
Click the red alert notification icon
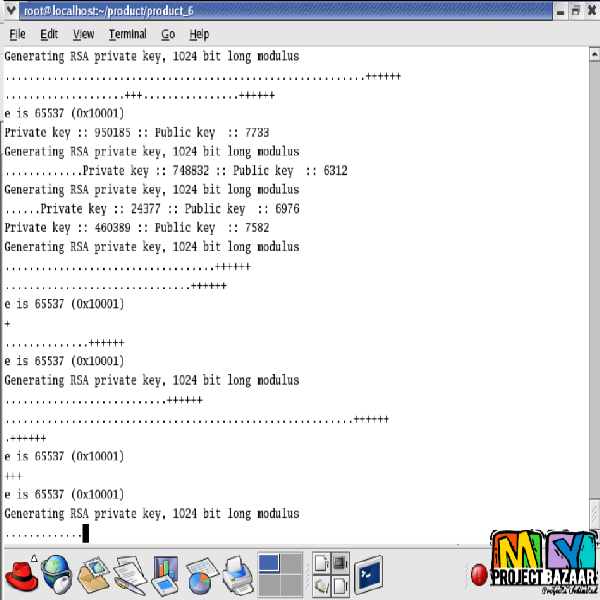478,575
